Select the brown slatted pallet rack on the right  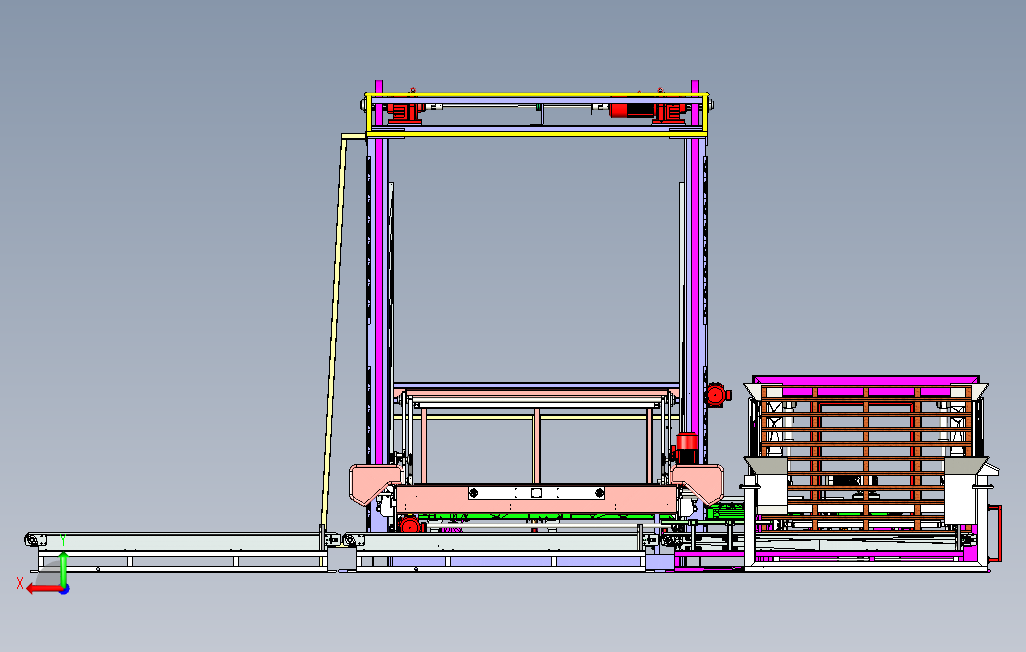866,457
